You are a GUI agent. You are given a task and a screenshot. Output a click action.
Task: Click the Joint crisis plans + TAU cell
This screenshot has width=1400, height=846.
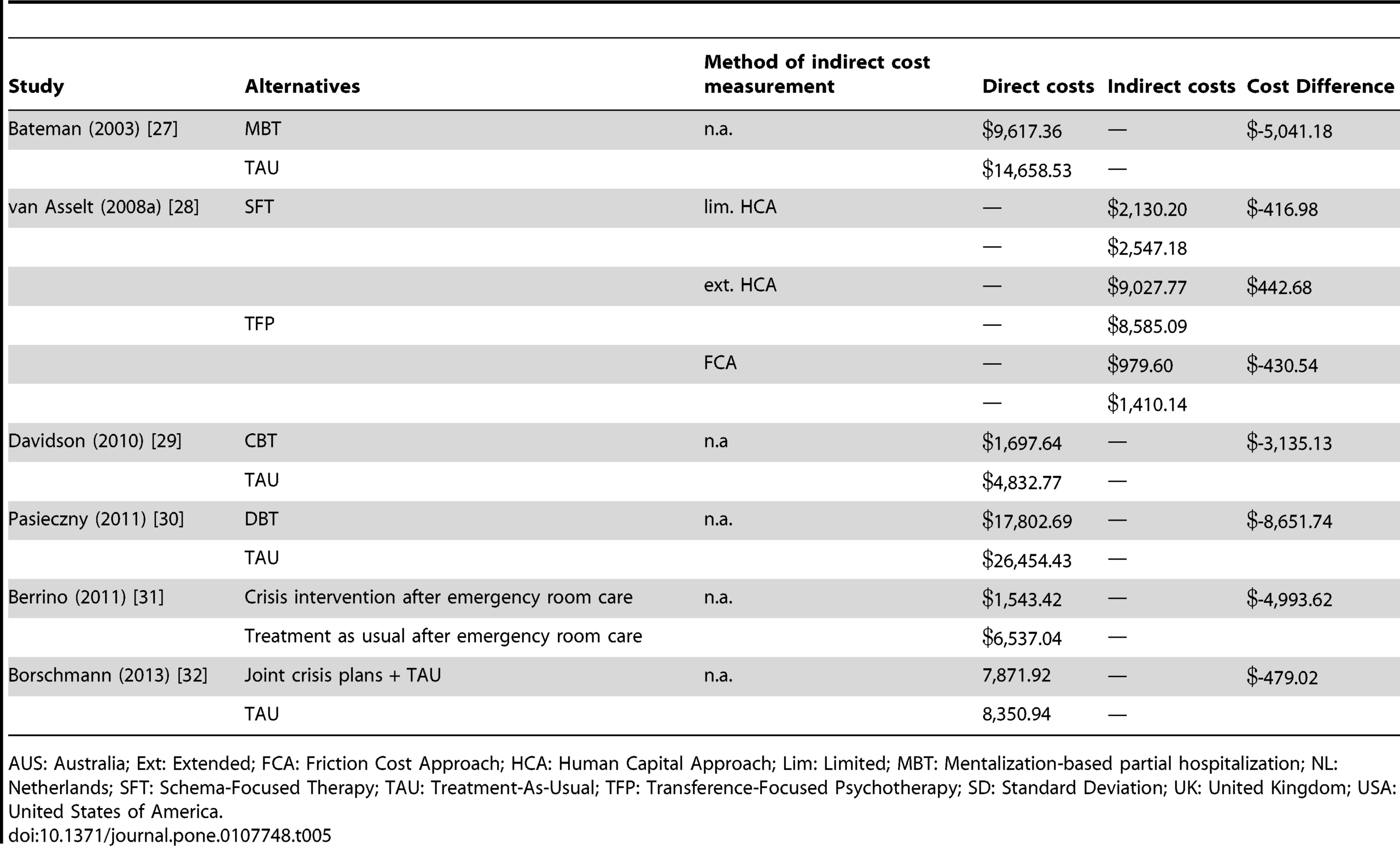tap(342, 675)
